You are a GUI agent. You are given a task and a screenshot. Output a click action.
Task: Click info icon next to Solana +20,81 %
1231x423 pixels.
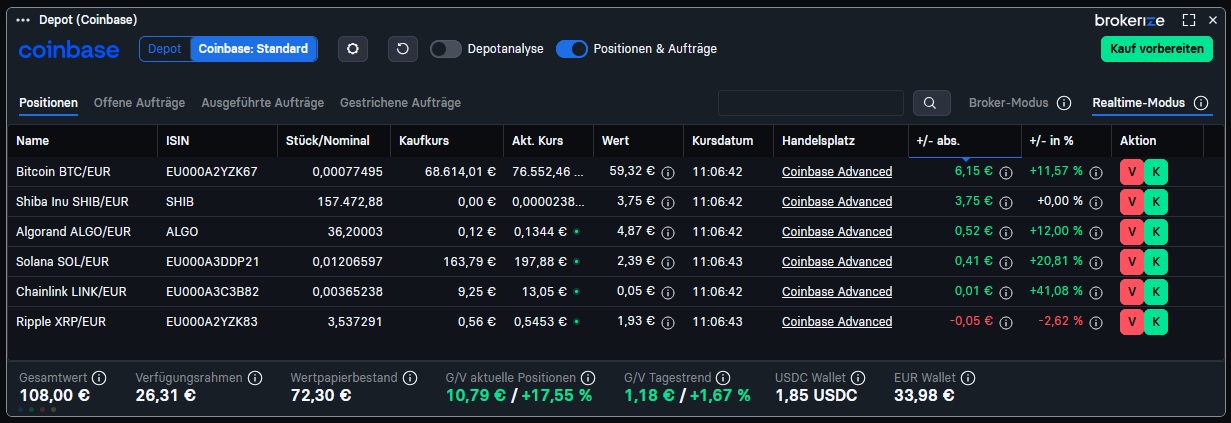point(1097,262)
